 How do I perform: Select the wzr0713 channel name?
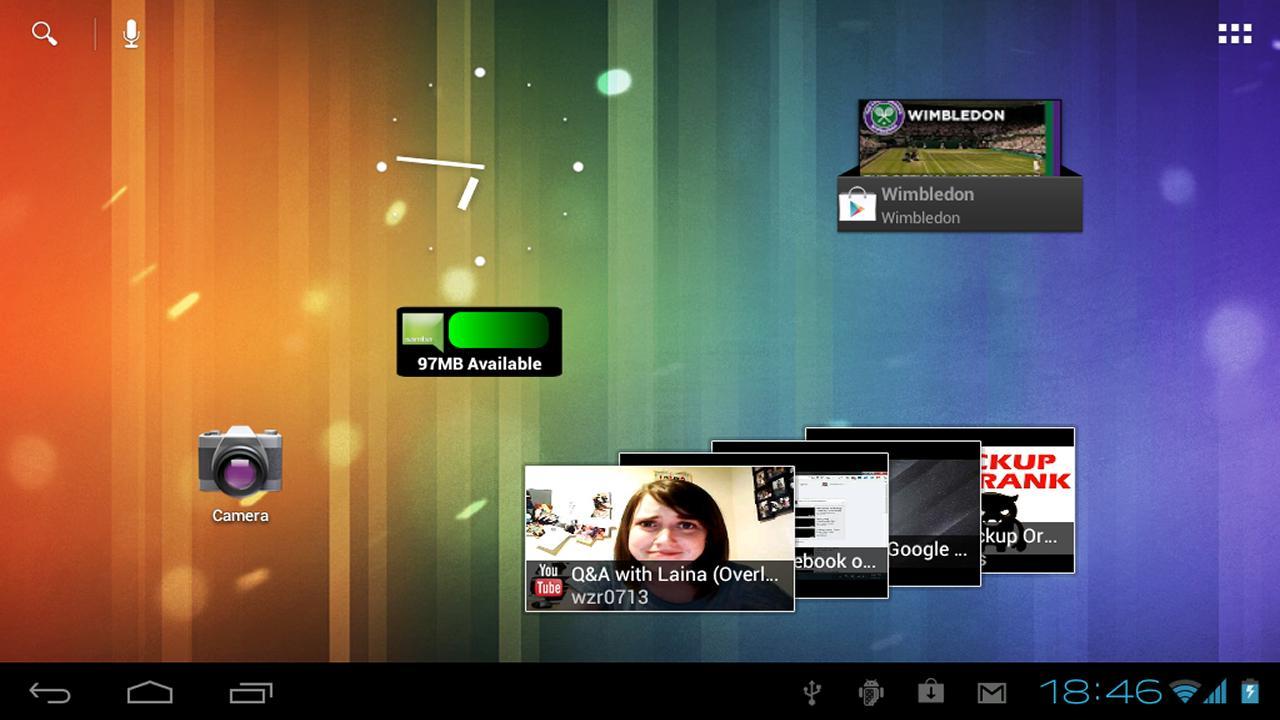tap(610, 598)
